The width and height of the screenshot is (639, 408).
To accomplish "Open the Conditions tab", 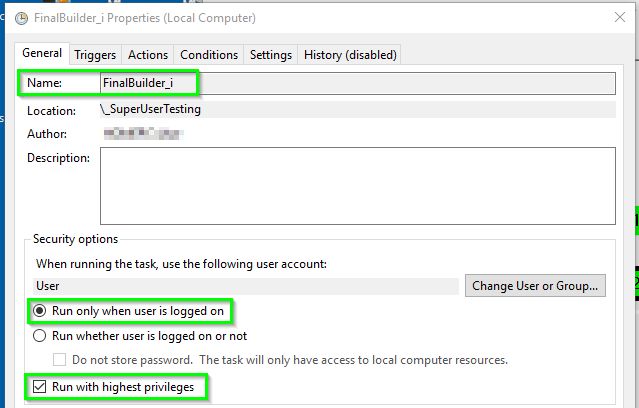I will [209, 55].
